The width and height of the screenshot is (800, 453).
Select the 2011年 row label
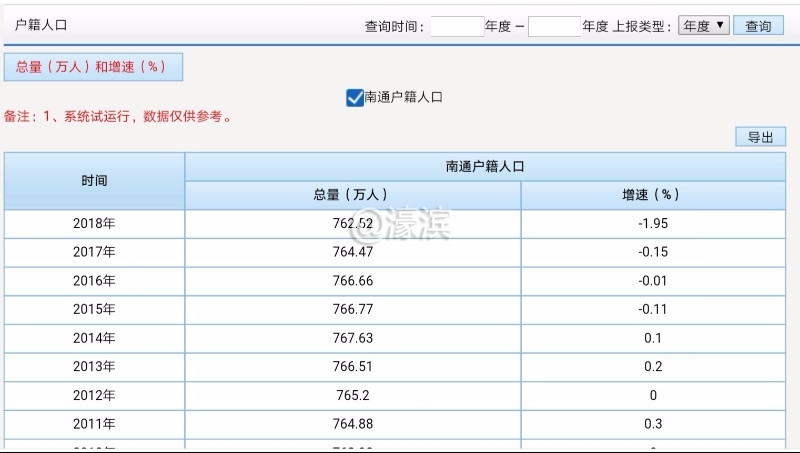coord(94,424)
